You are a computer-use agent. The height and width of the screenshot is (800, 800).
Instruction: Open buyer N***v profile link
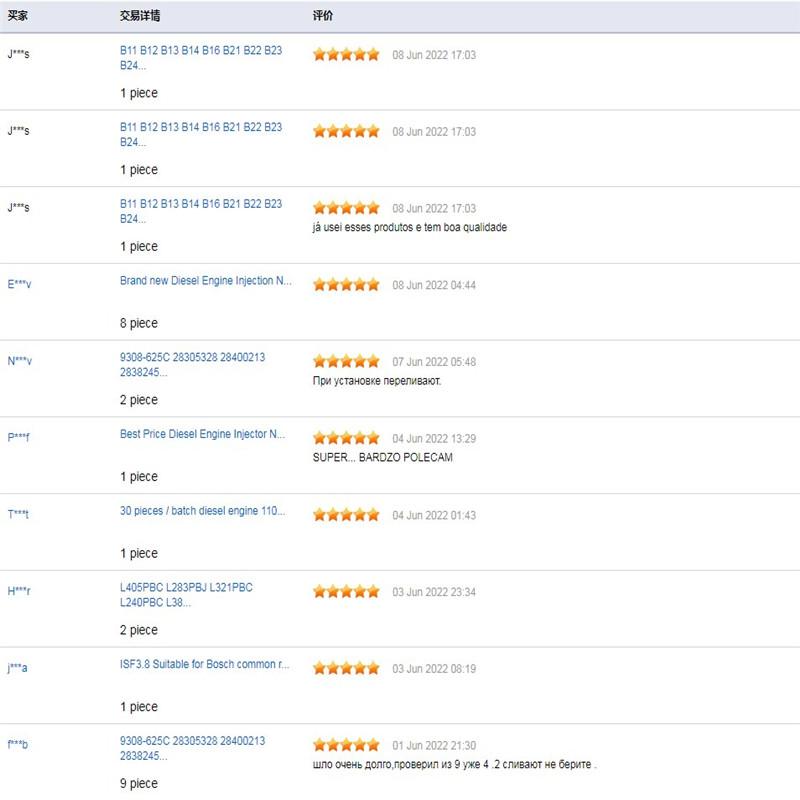19,361
